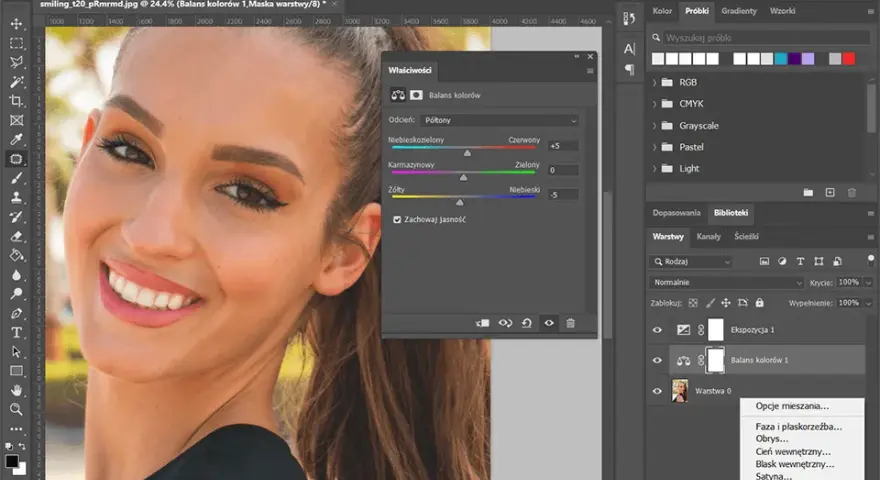This screenshot has height=480, width=880.
Task: Select the Frame tool
Action: (x=16, y=120)
